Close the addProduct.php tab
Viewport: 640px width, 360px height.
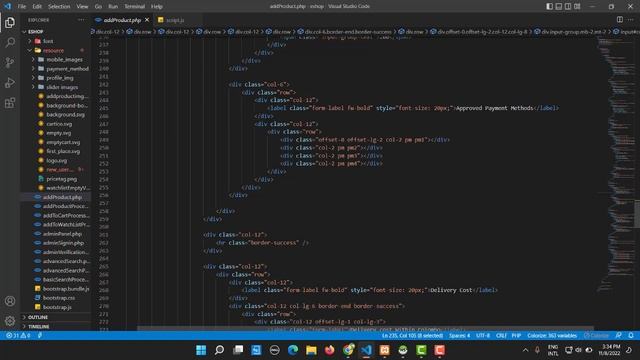click(x=147, y=20)
